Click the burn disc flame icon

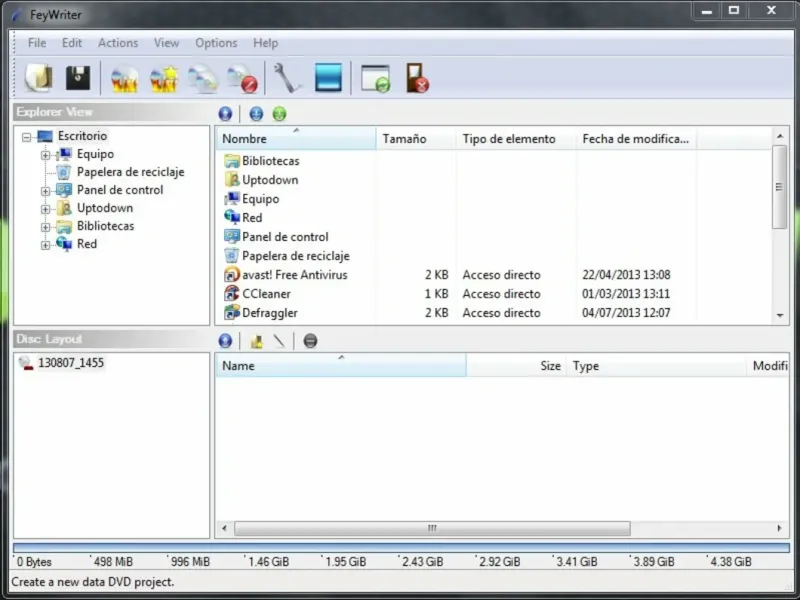124,79
